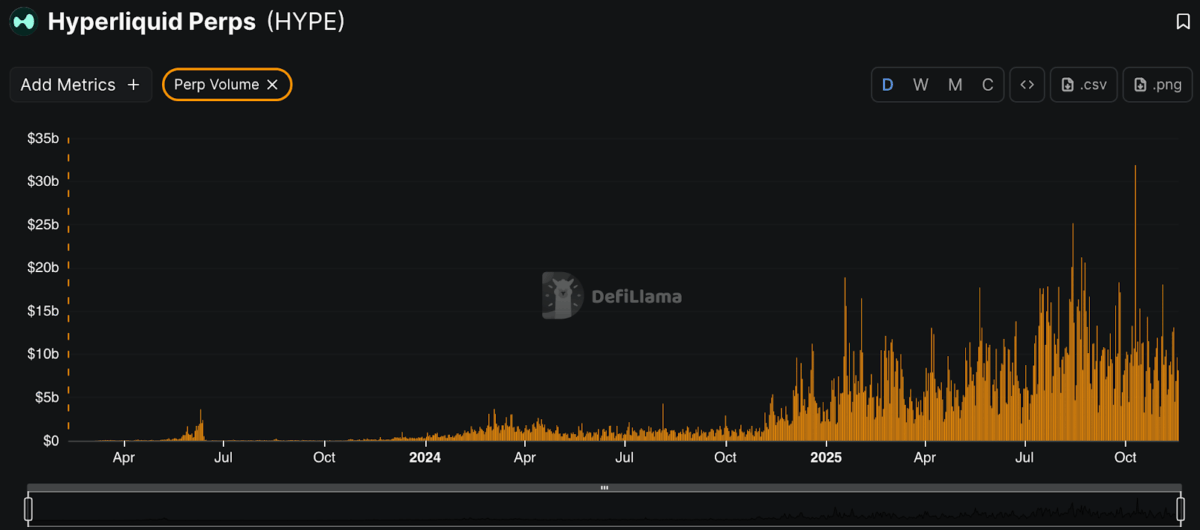Viewport: 1200px width, 530px height.
Task: Click the right handle of range slider
Action: (x=1180, y=509)
